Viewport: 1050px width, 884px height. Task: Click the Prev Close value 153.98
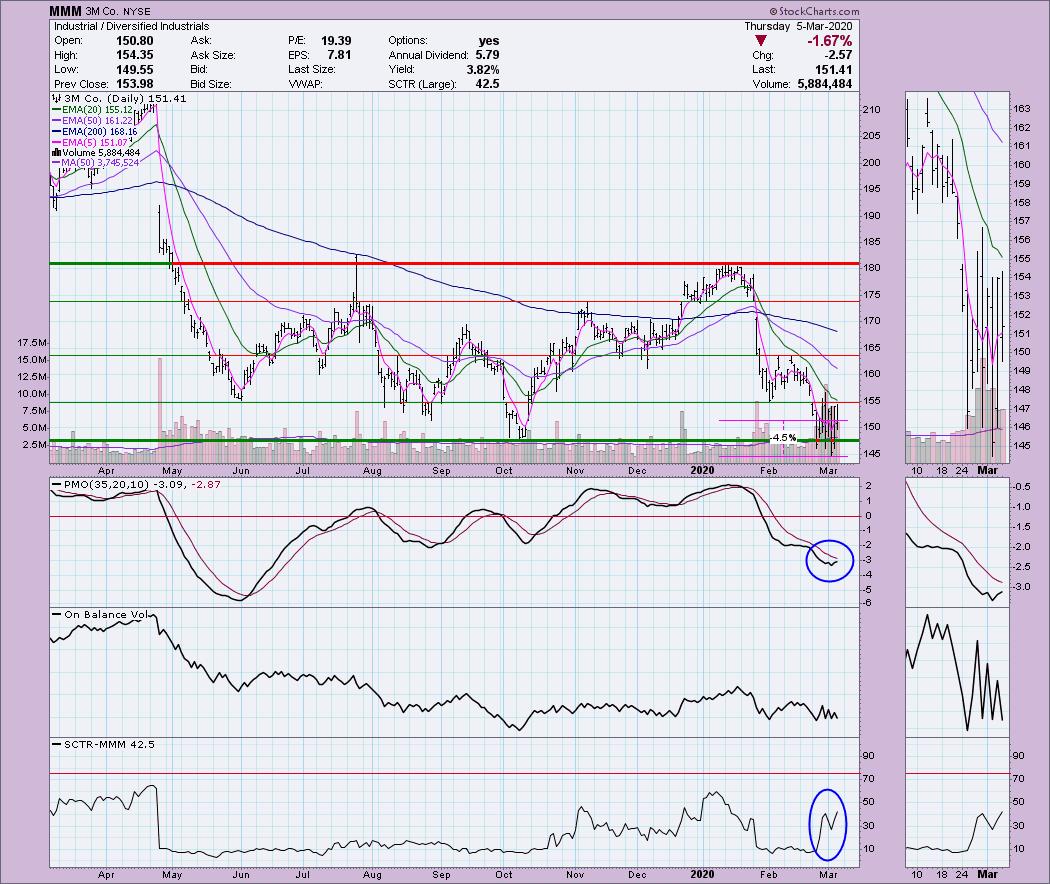135,84
